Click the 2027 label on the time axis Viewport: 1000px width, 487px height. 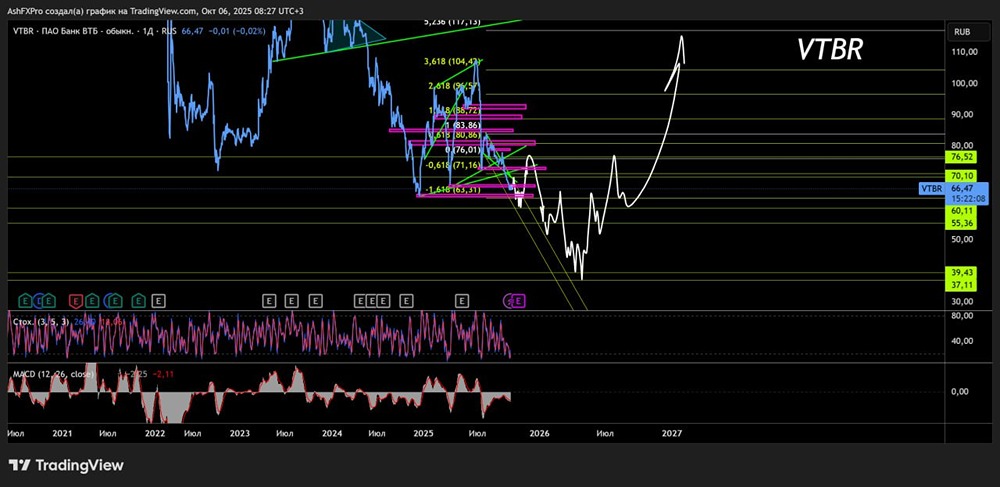pyautogui.click(x=672, y=433)
